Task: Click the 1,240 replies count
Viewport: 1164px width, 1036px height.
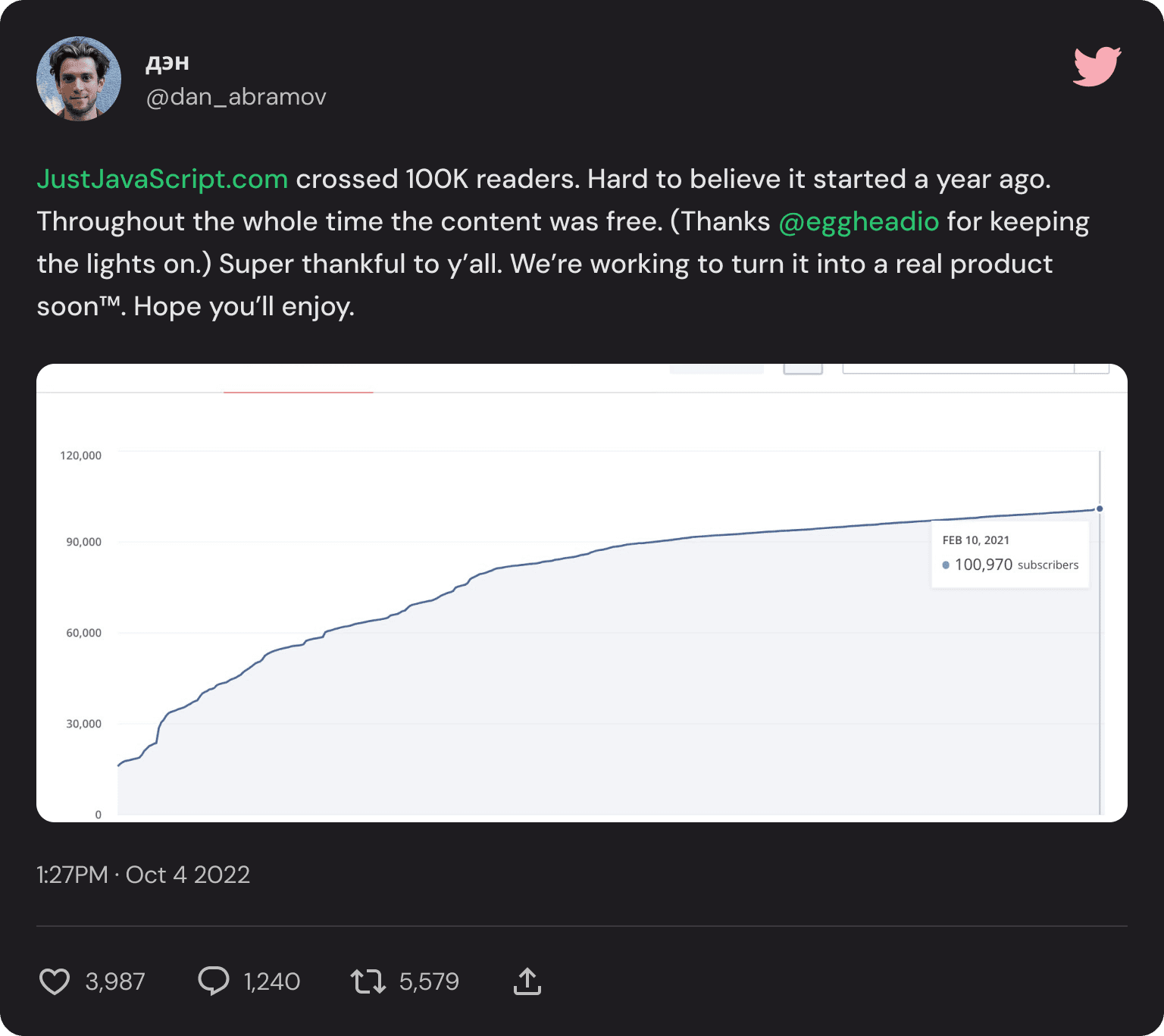Action: (271, 981)
